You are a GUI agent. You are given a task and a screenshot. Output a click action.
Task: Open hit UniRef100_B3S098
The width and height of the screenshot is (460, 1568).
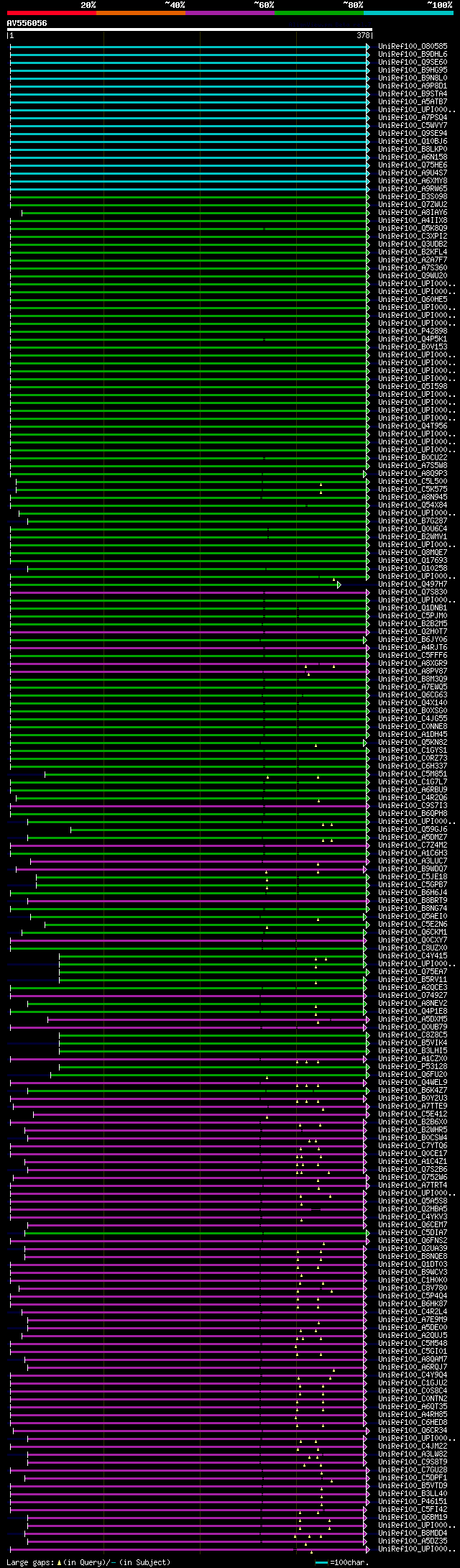(413, 196)
